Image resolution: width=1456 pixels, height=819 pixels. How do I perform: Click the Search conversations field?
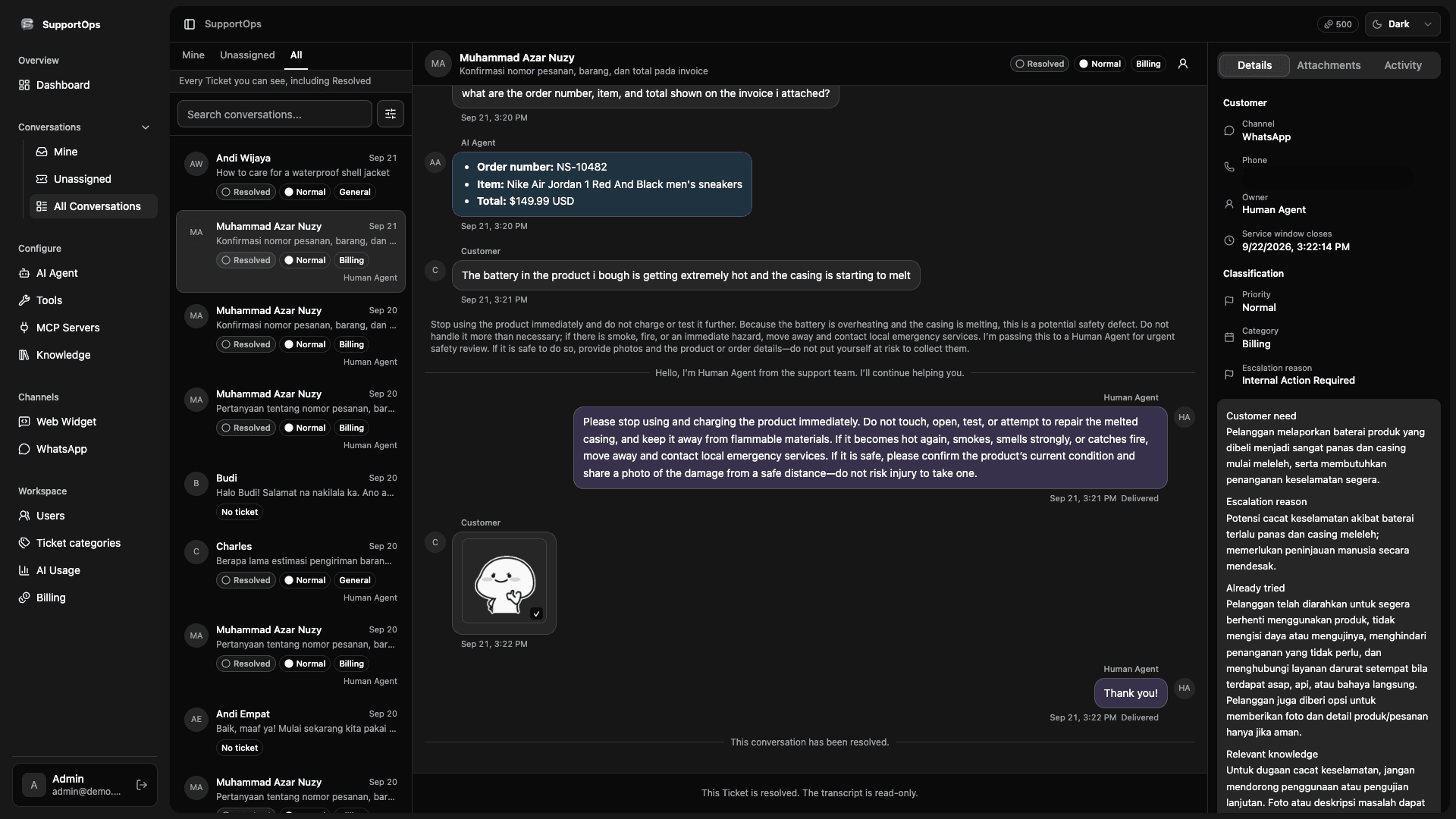coord(275,114)
